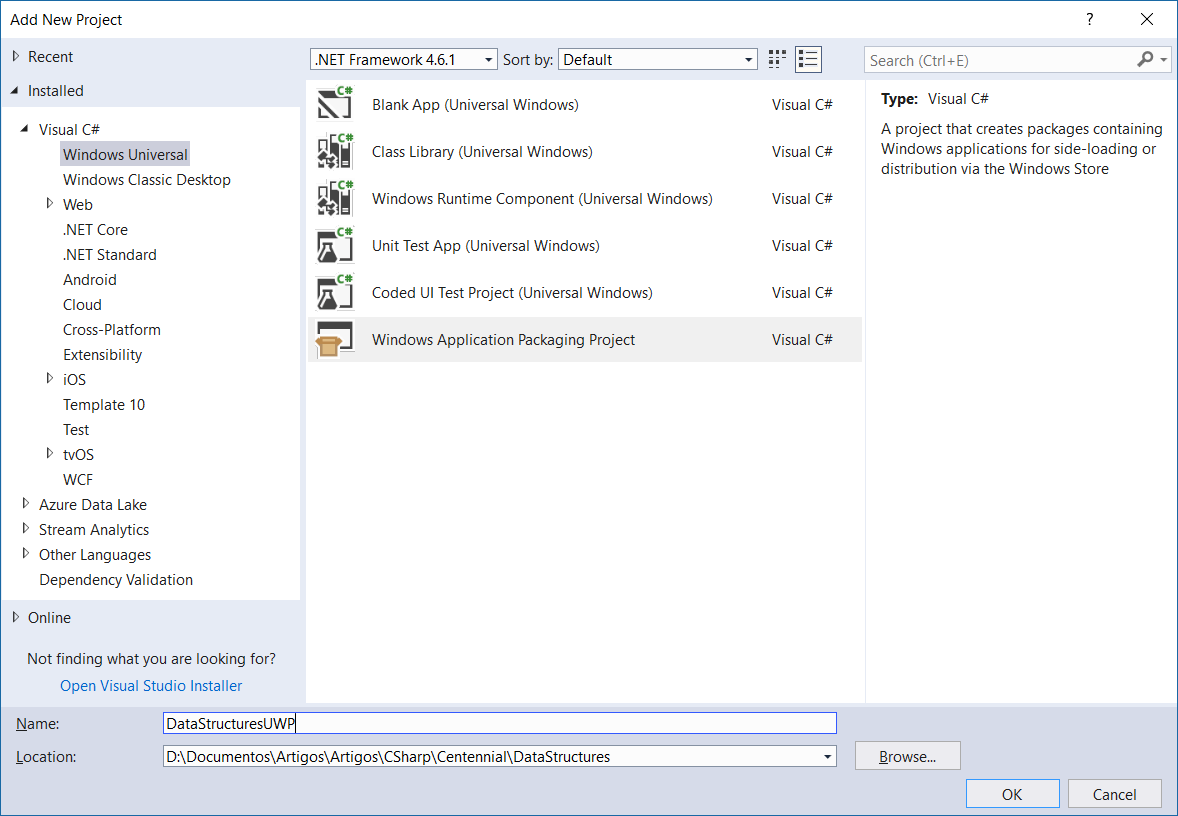Click the Blank App template icon
1178x816 pixels.
(334, 104)
